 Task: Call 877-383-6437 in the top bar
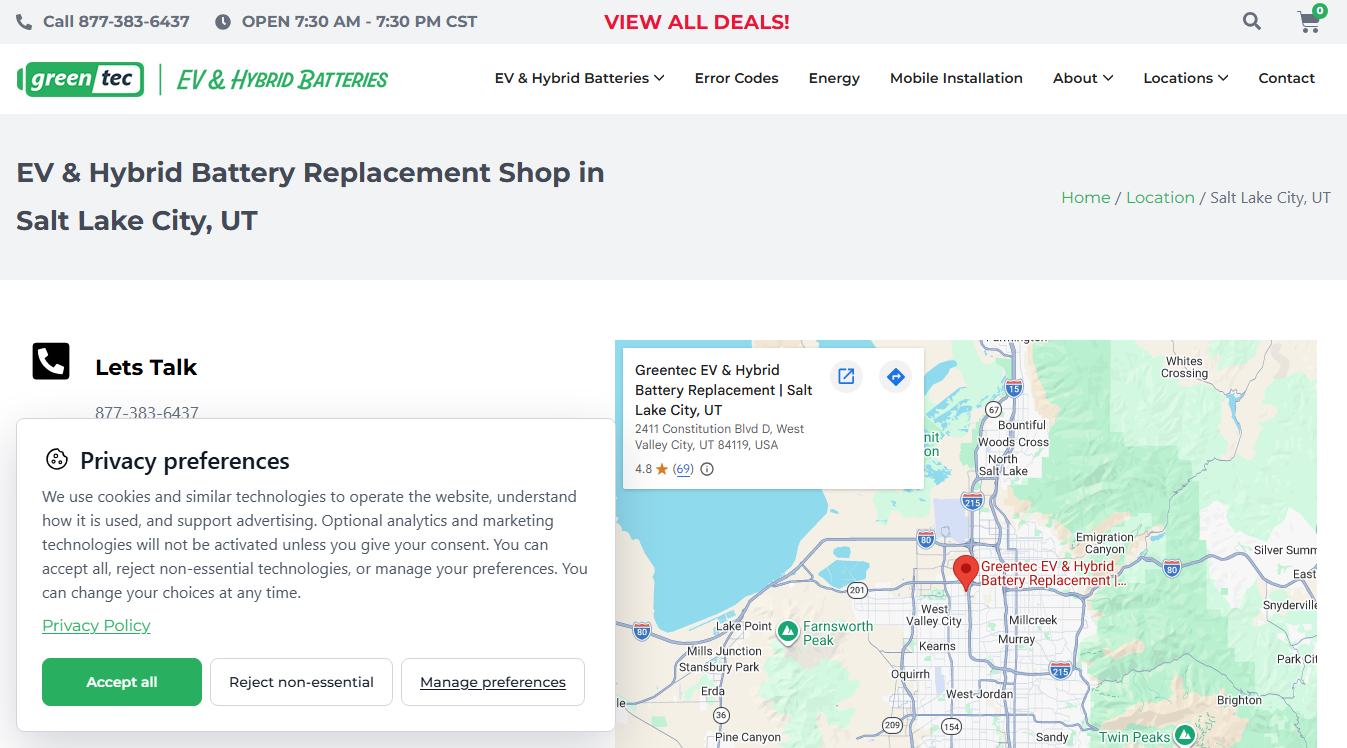[116, 21]
